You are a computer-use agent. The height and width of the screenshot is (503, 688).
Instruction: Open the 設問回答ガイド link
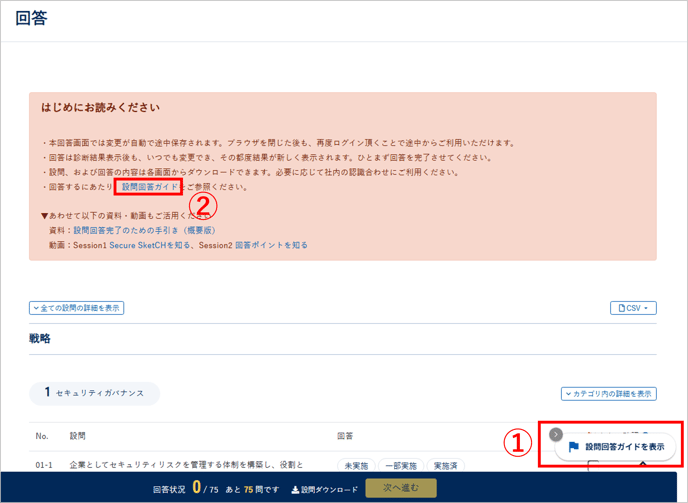pos(149,187)
